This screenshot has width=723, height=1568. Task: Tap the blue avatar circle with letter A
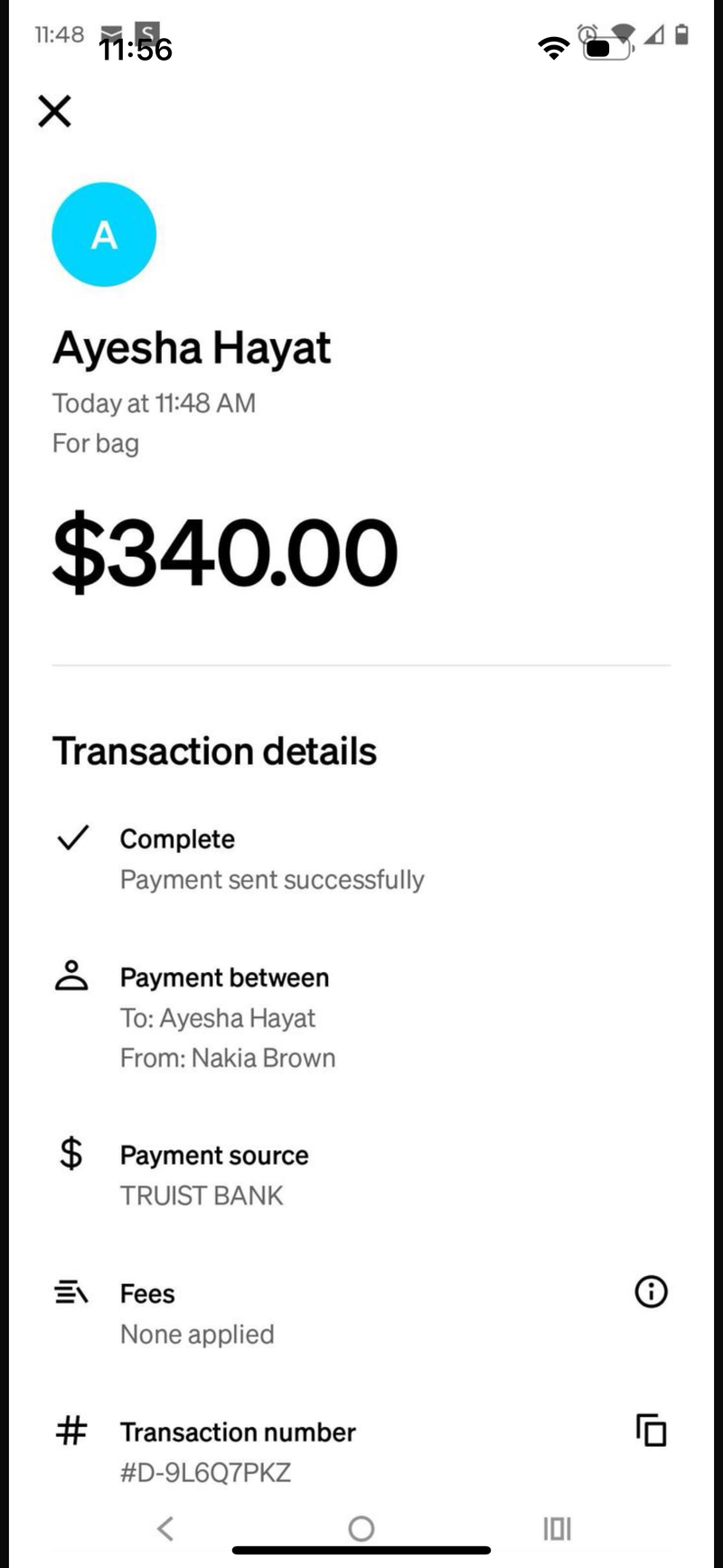click(104, 234)
